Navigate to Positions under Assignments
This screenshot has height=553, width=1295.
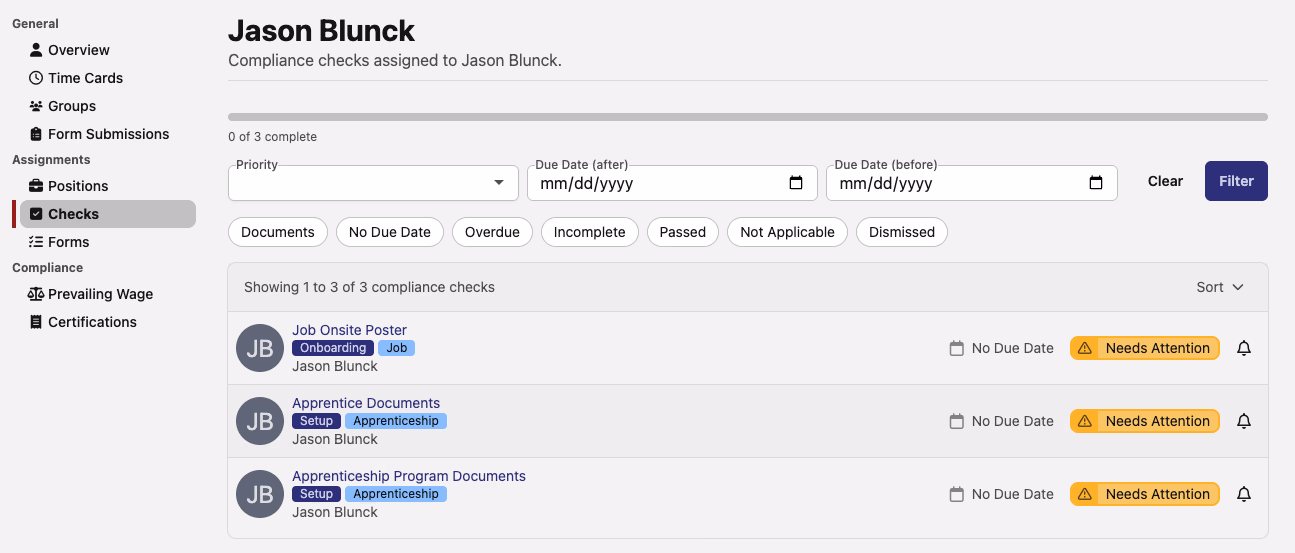click(106, 186)
